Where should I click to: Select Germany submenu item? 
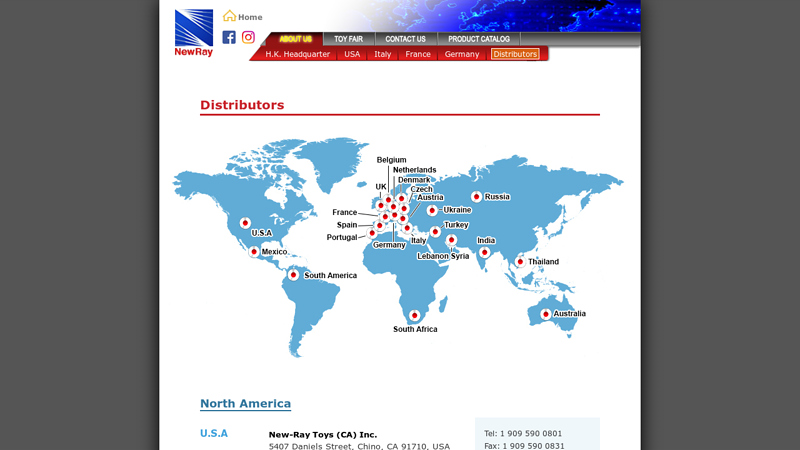coord(462,54)
